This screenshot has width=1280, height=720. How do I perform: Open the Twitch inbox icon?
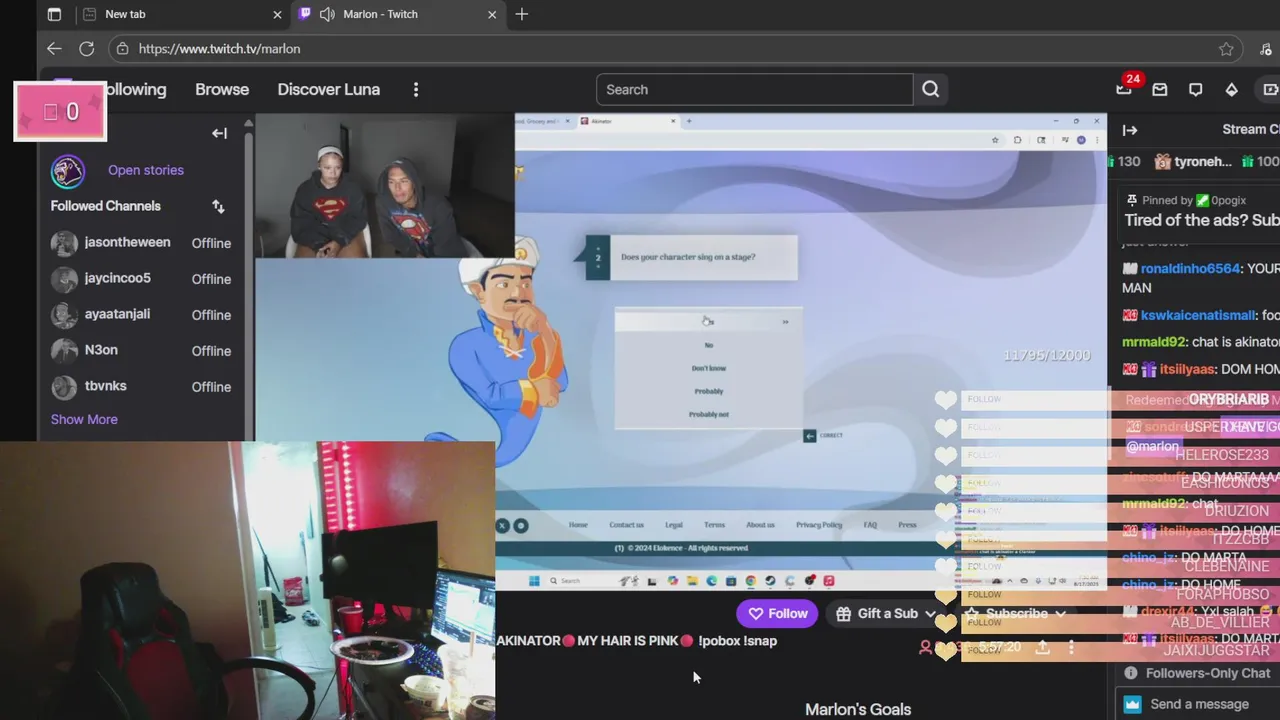(x=1160, y=89)
